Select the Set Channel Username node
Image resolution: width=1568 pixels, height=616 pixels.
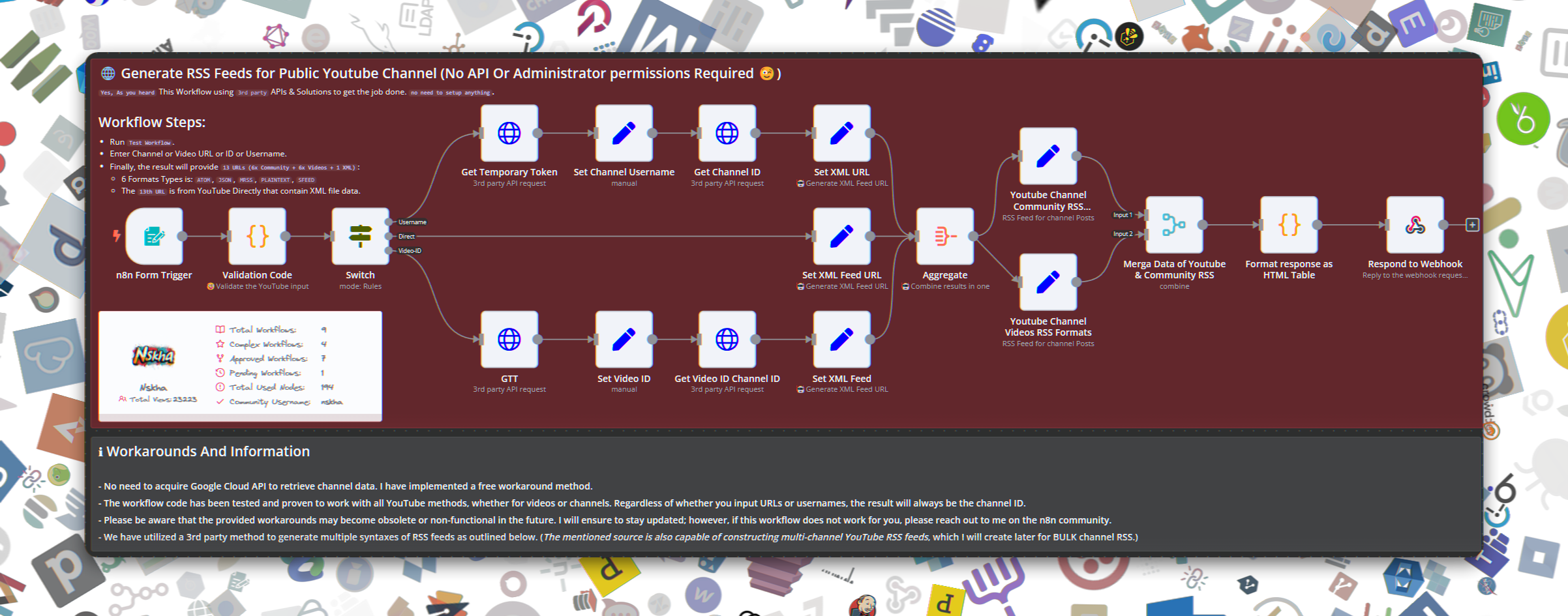(624, 133)
